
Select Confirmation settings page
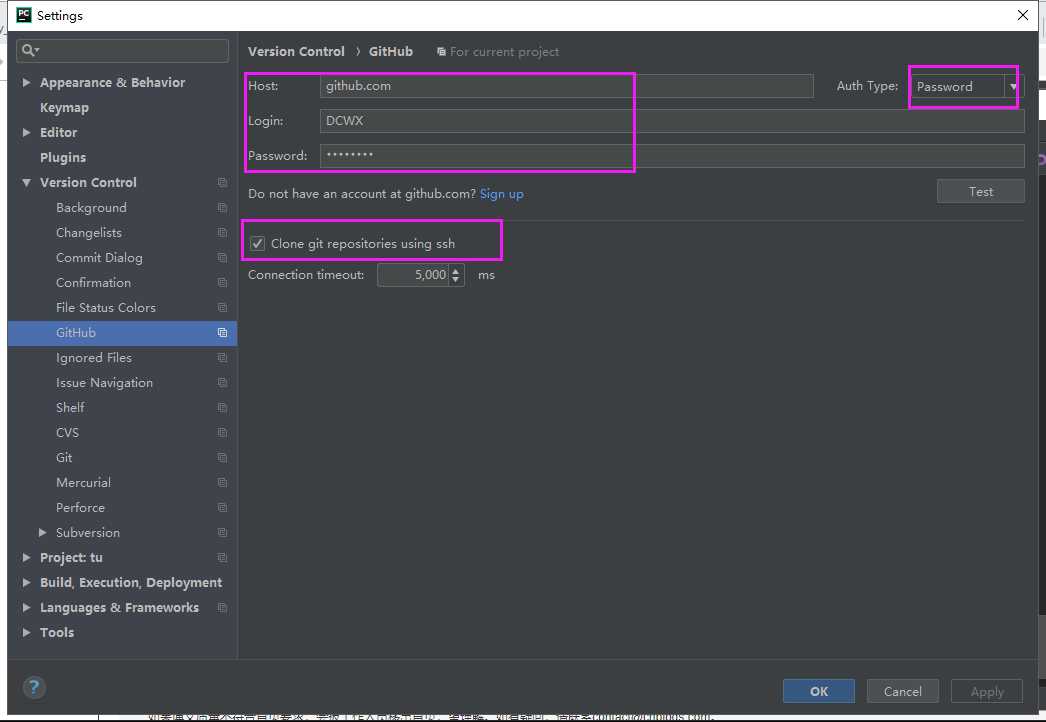[x=93, y=283]
